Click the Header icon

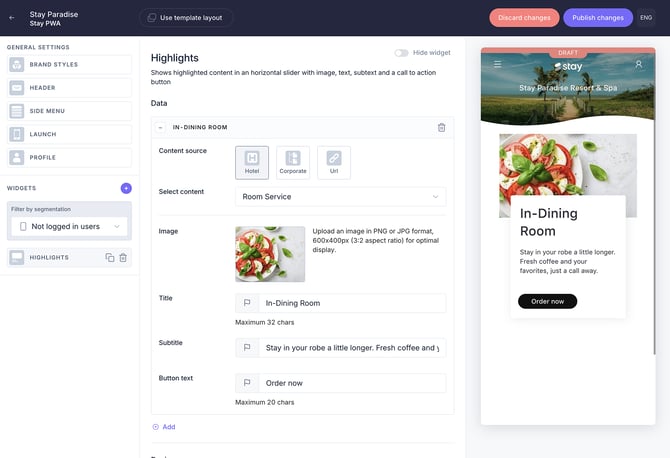coord(17,88)
